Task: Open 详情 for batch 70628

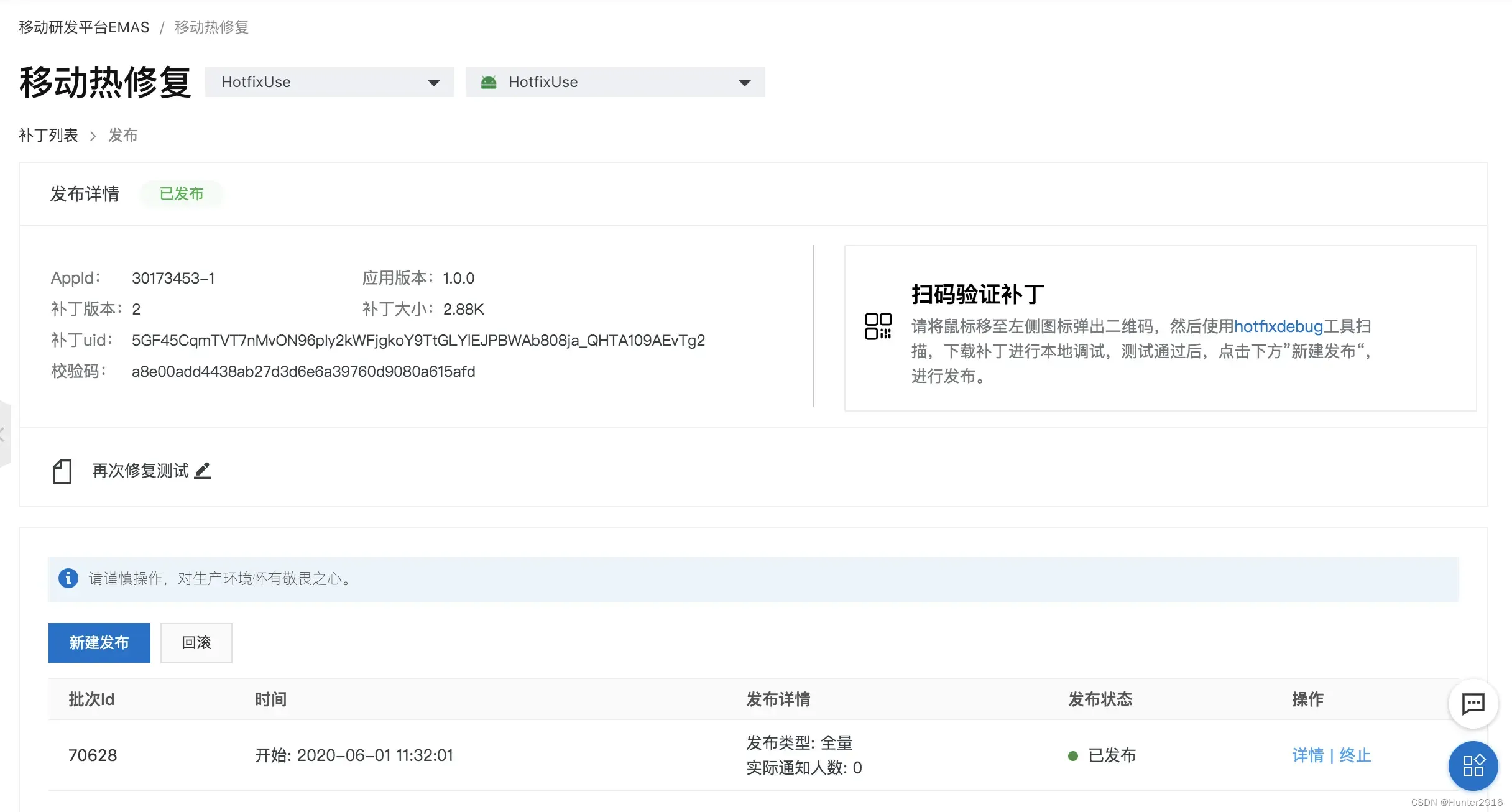Action: pos(1308,755)
